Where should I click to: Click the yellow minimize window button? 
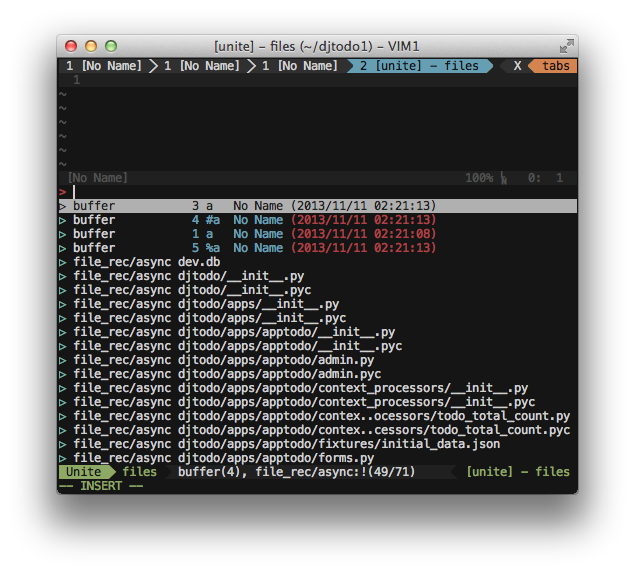pyautogui.click(x=91, y=46)
